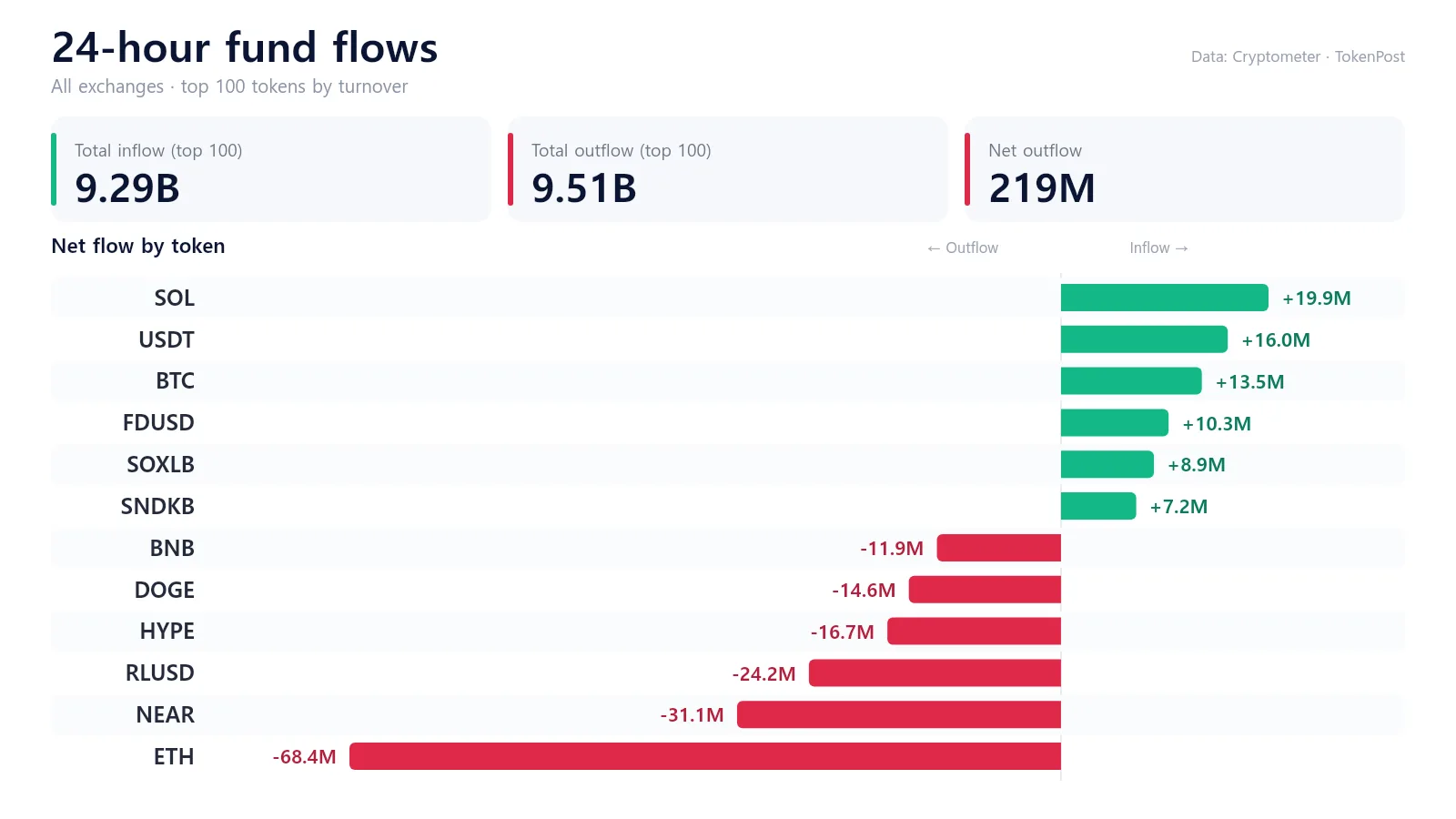Click the -16.7M value
This screenshot has height=819, width=1456.
[x=843, y=632]
